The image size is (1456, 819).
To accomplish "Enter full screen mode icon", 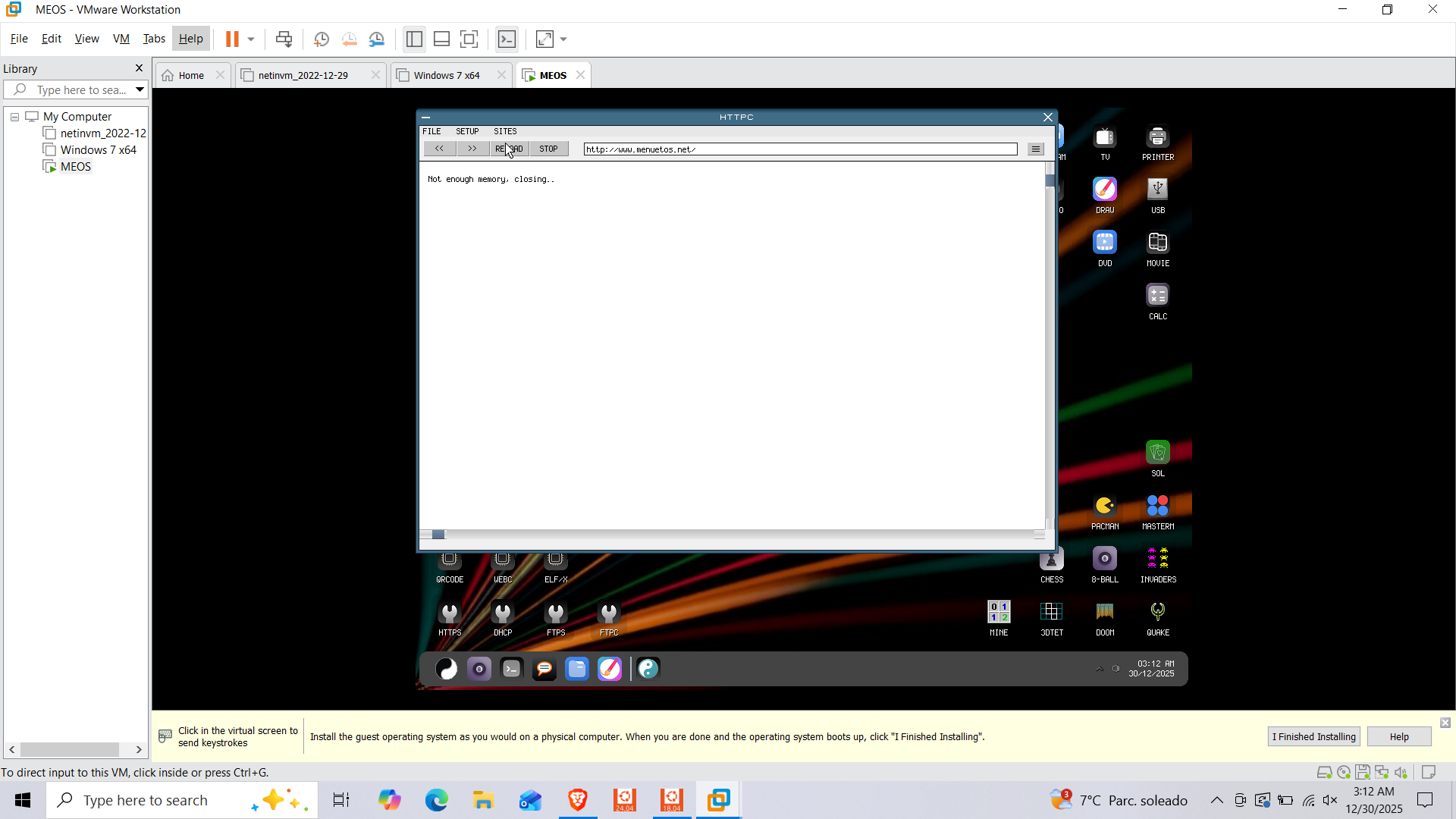I will pyautogui.click(x=469, y=39).
